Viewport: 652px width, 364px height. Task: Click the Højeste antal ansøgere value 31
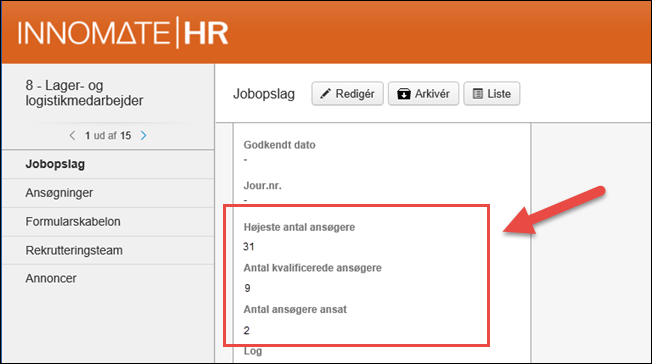coord(249,247)
